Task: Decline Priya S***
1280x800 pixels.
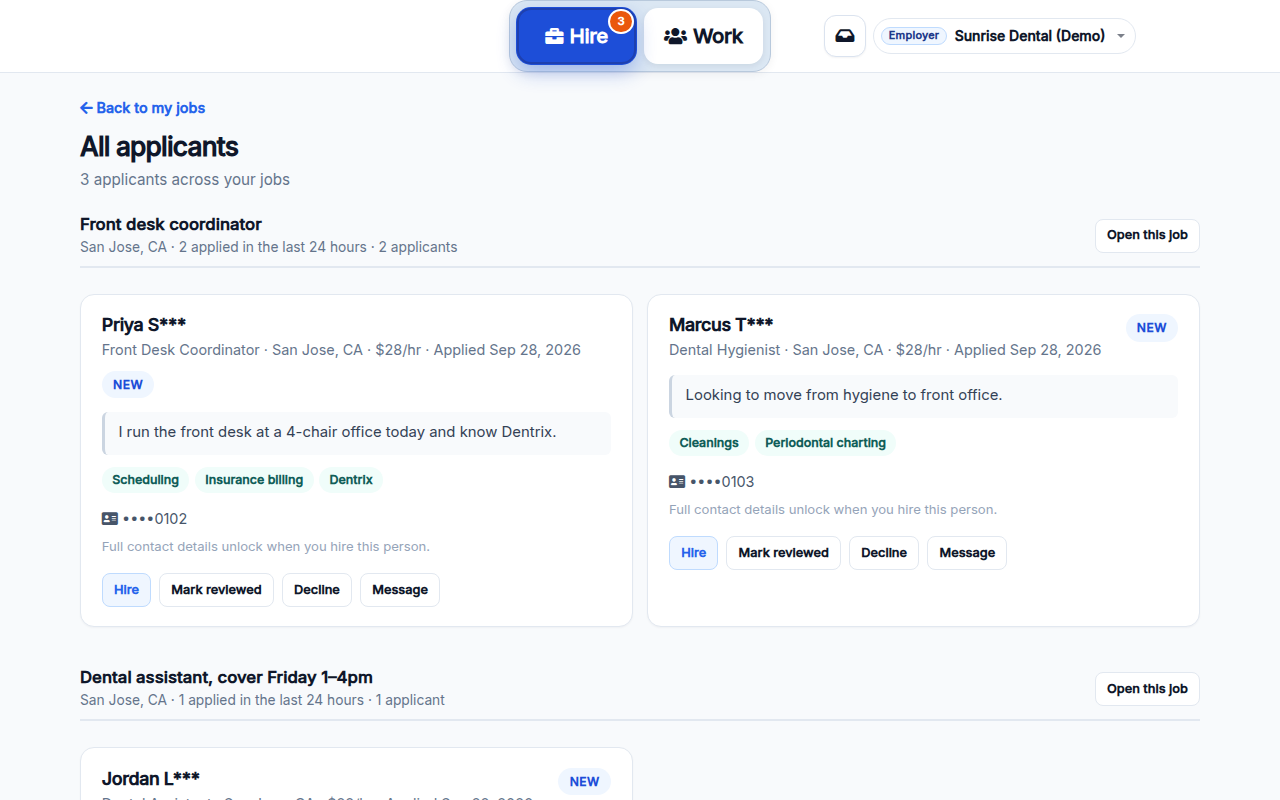Action: pos(317,590)
